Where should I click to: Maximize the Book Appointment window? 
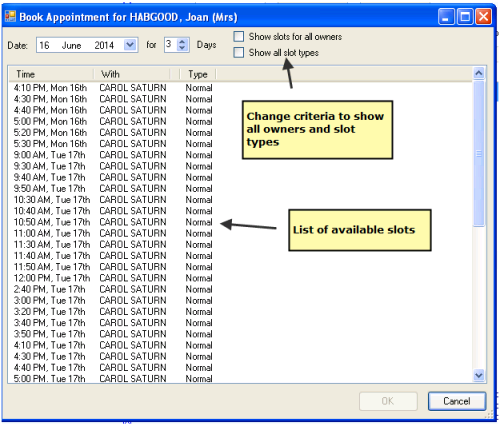(x=465, y=17)
